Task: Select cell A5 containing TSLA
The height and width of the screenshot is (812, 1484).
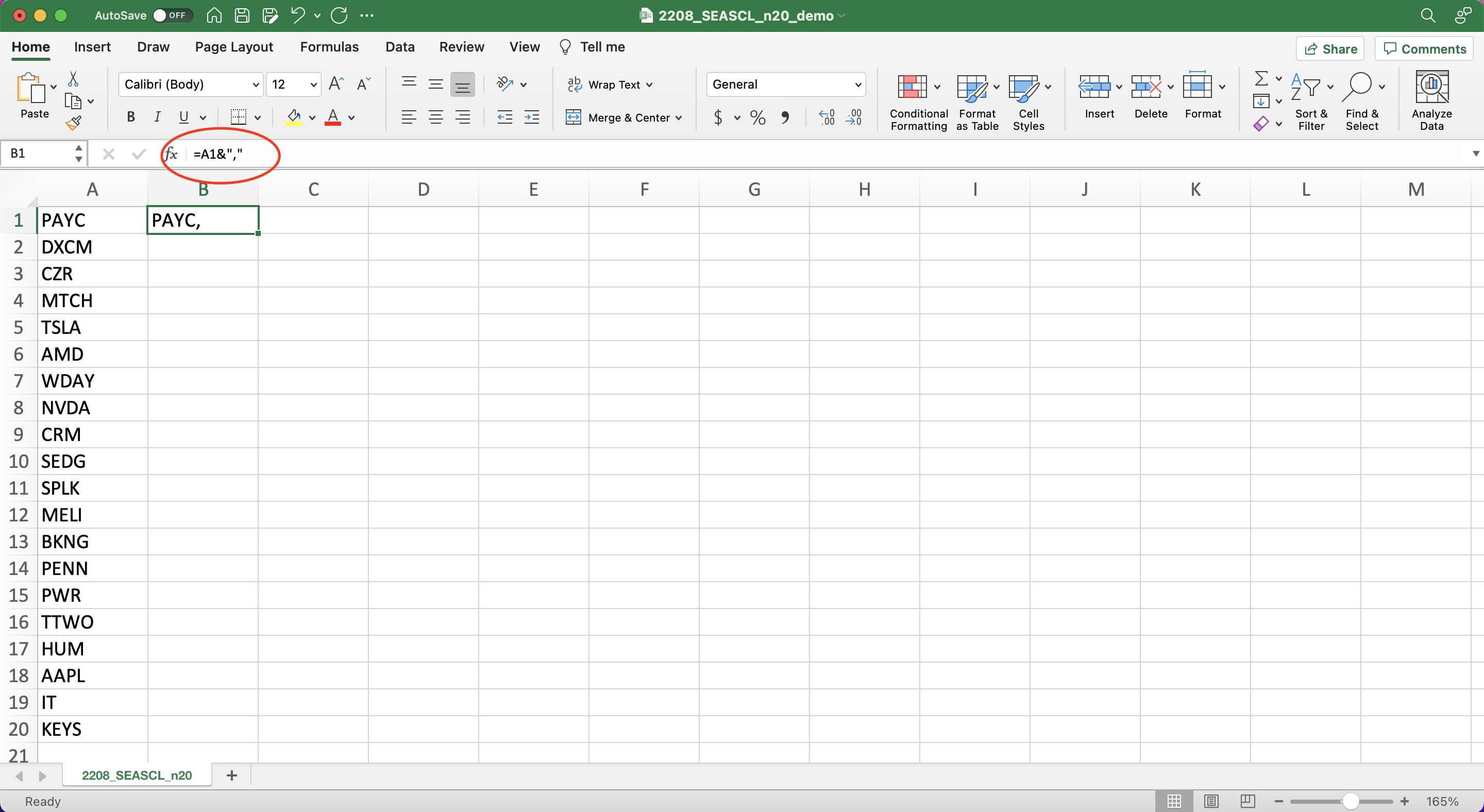Action: [92, 327]
